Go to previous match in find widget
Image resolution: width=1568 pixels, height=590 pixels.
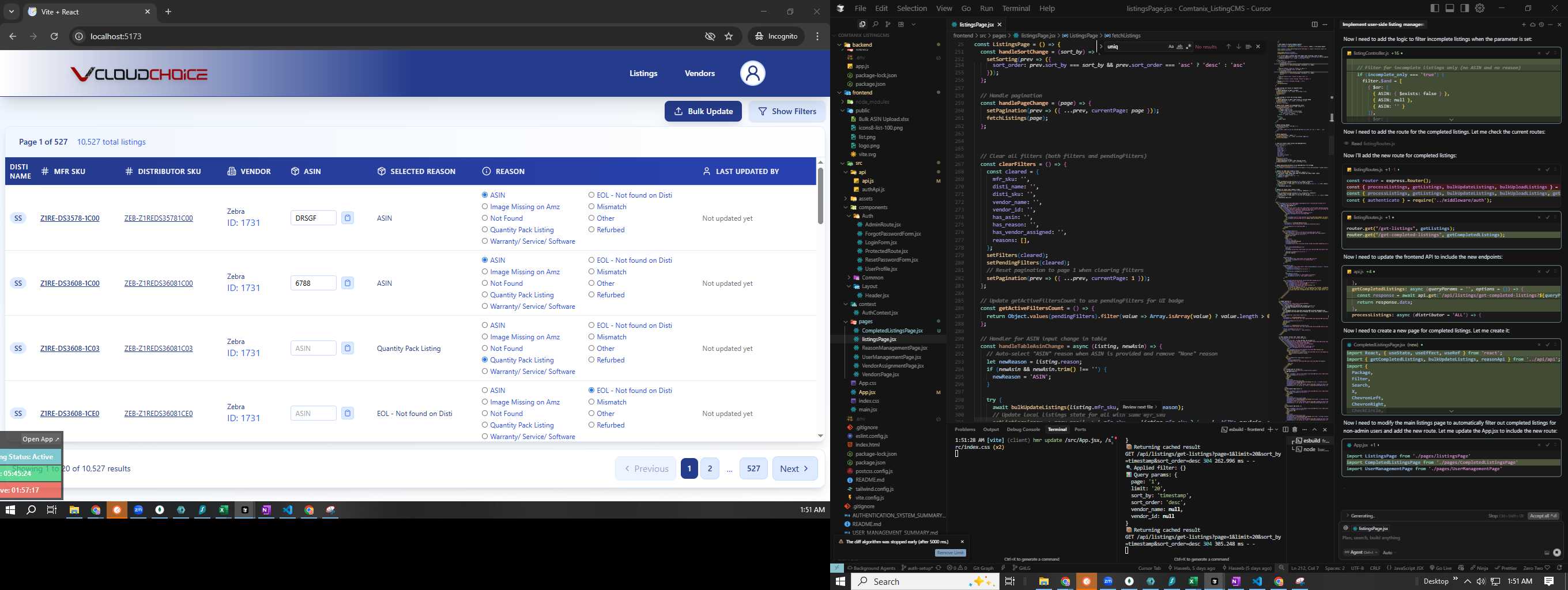click(x=1228, y=47)
